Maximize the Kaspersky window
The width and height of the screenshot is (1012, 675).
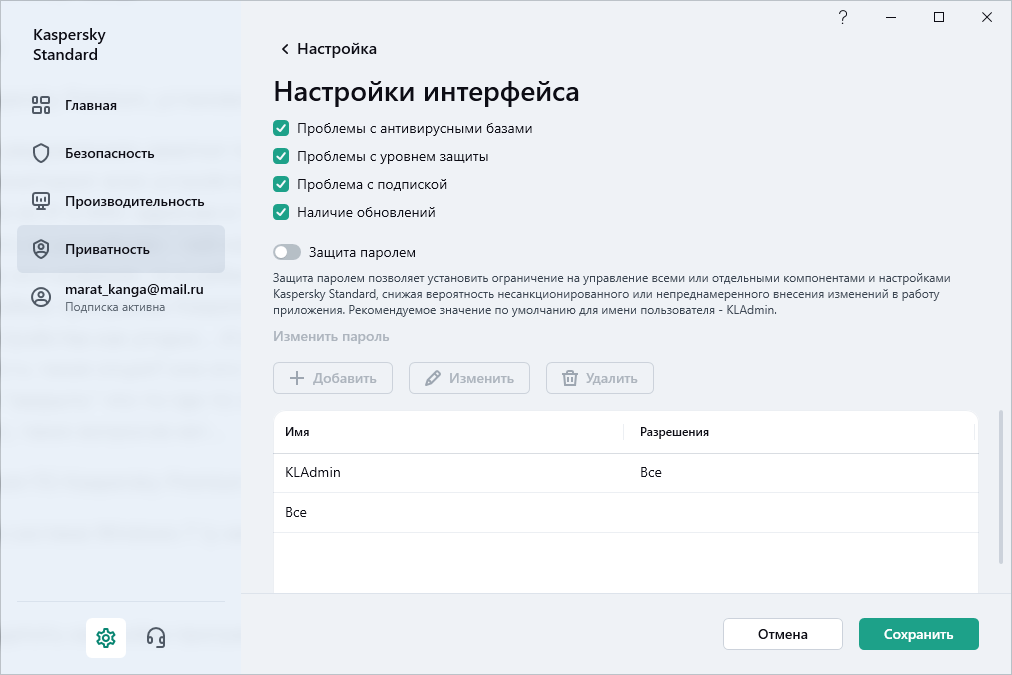coord(939,17)
